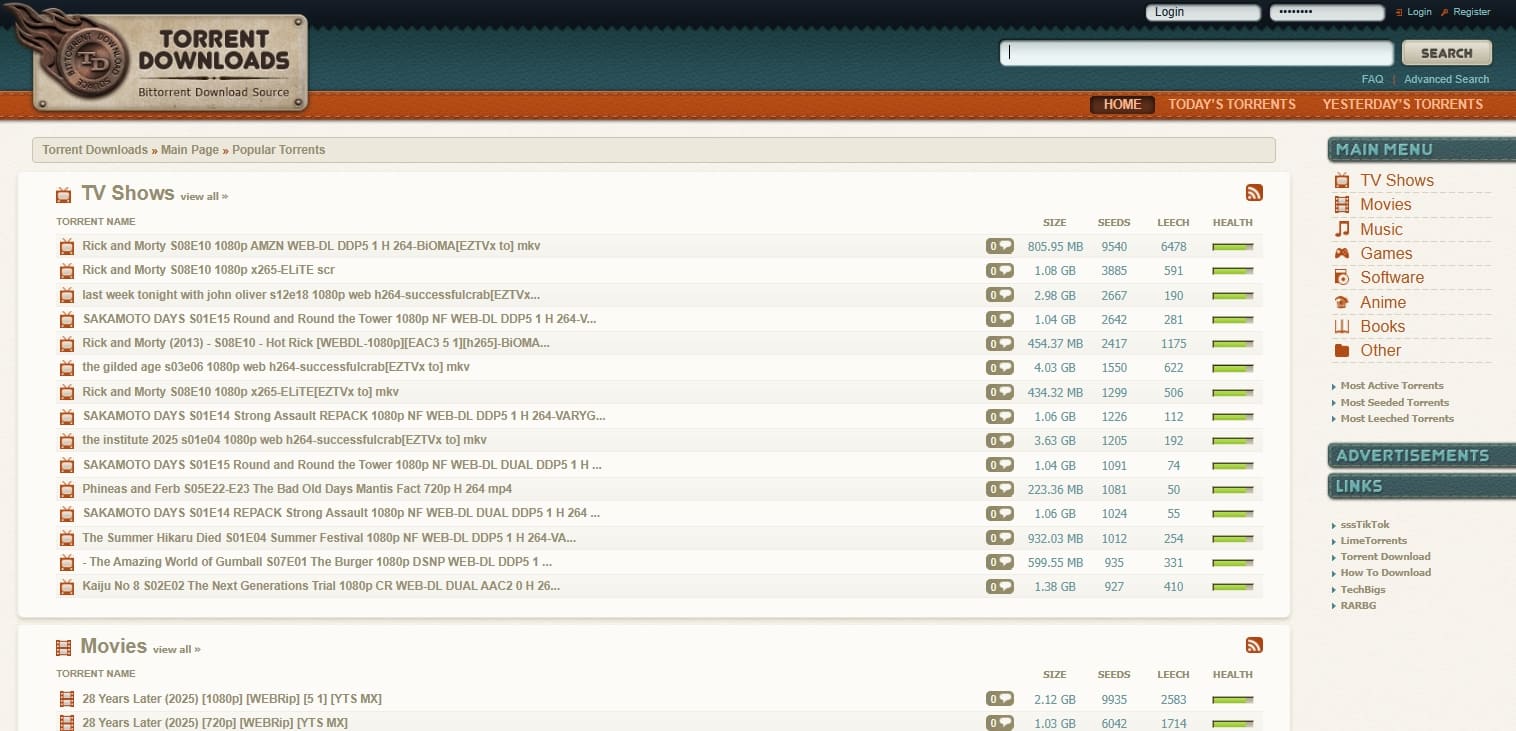Click health bar of Kaiju No 8 row

[x=1233, y=587]
